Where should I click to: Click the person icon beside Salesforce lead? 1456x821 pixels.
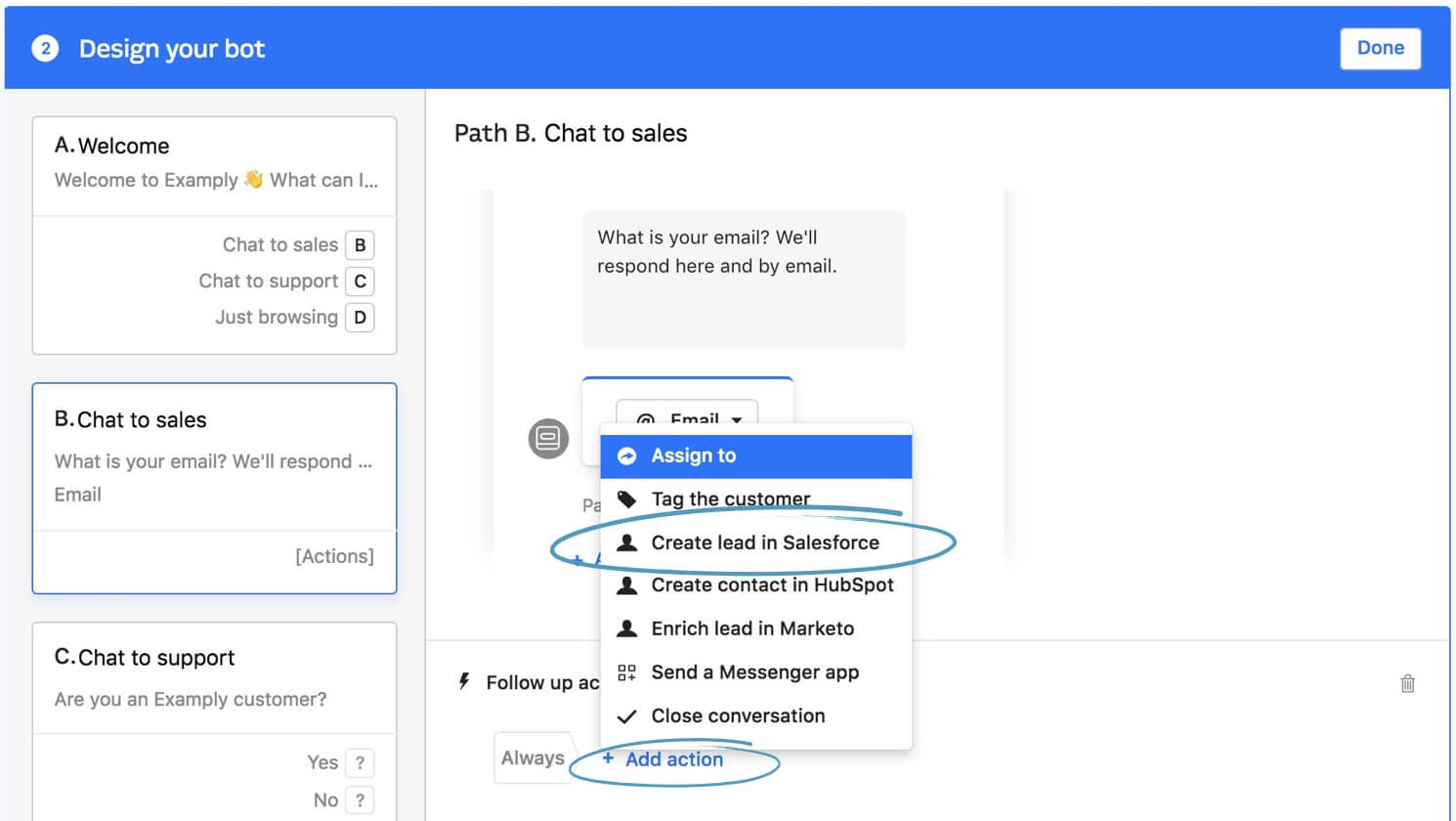coord(627,542)
